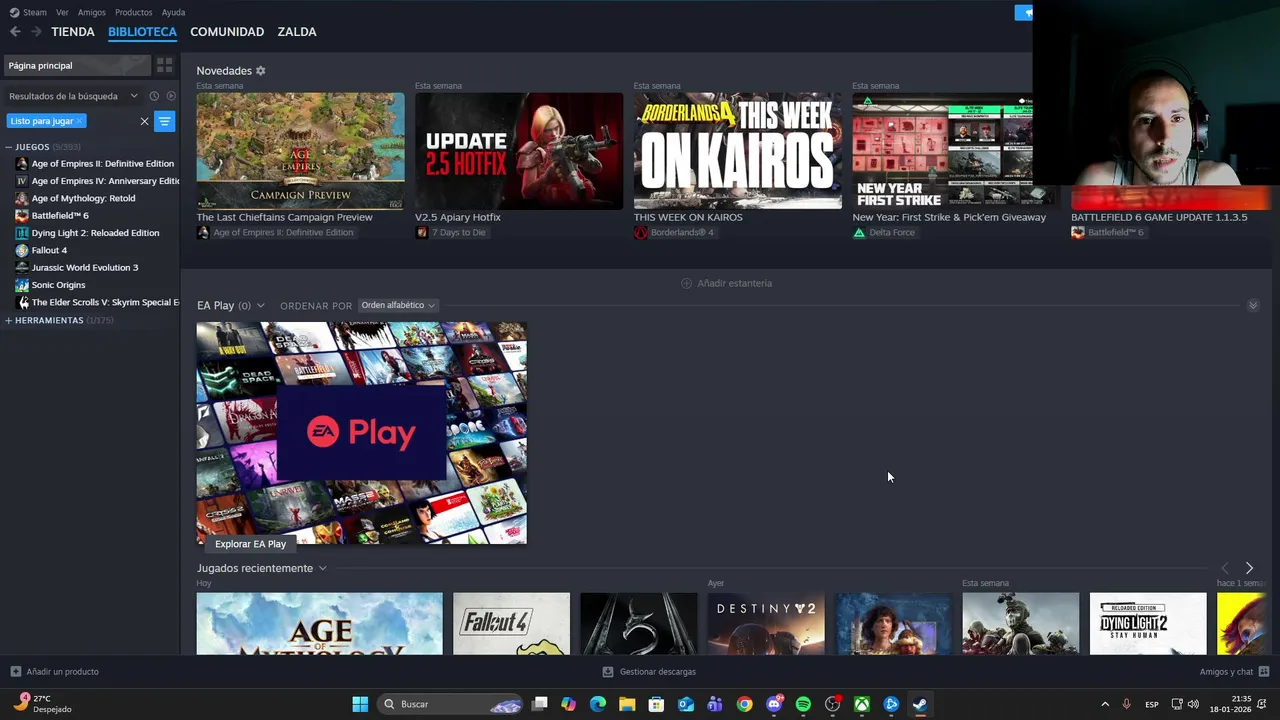Click the Age of Empires II game icon
This screenshot has width=1280, height=720.
(x=22, y=163)
